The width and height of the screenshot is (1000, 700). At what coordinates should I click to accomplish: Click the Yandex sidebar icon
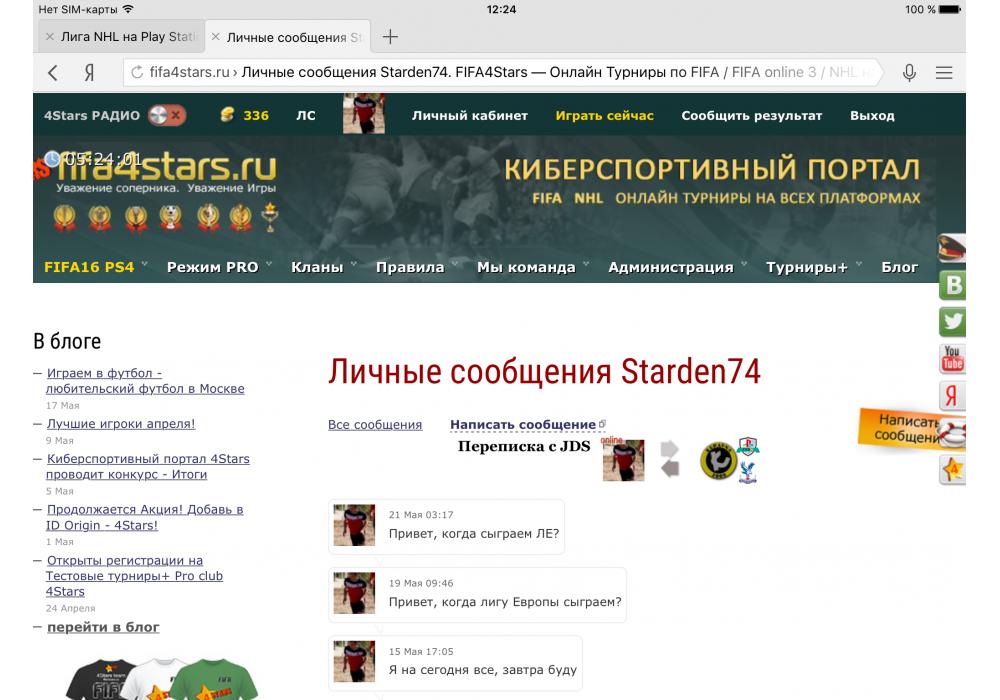click(952, 396)
